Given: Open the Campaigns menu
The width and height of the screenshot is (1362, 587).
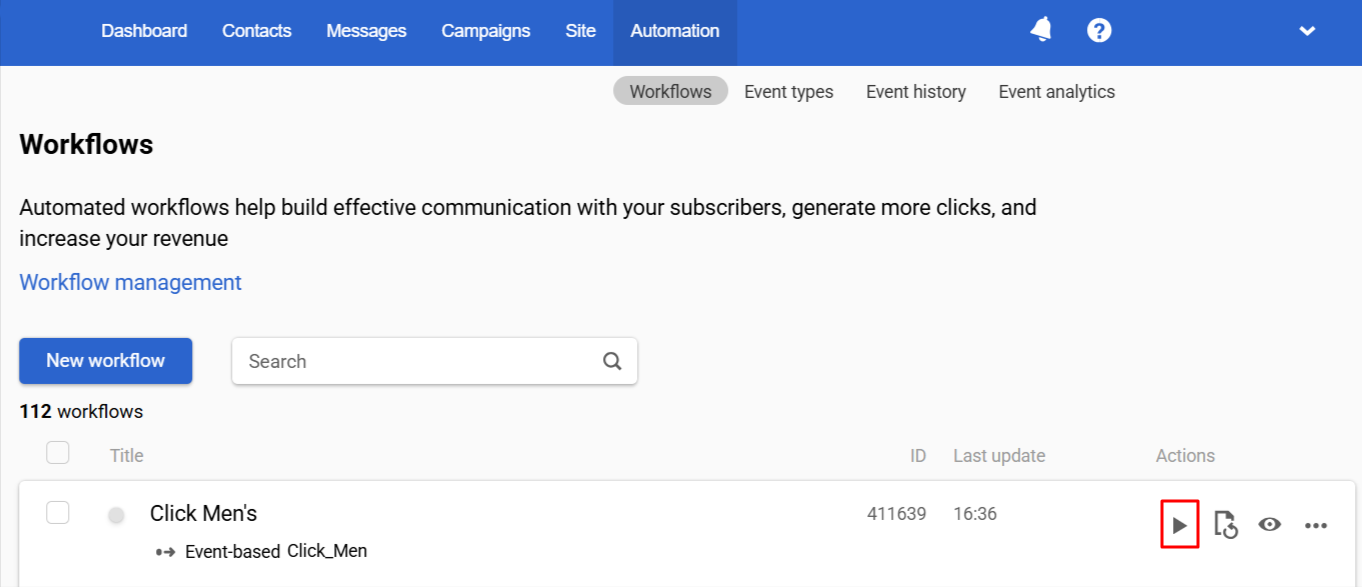Looking at the screenshot, I should point(486,31).
